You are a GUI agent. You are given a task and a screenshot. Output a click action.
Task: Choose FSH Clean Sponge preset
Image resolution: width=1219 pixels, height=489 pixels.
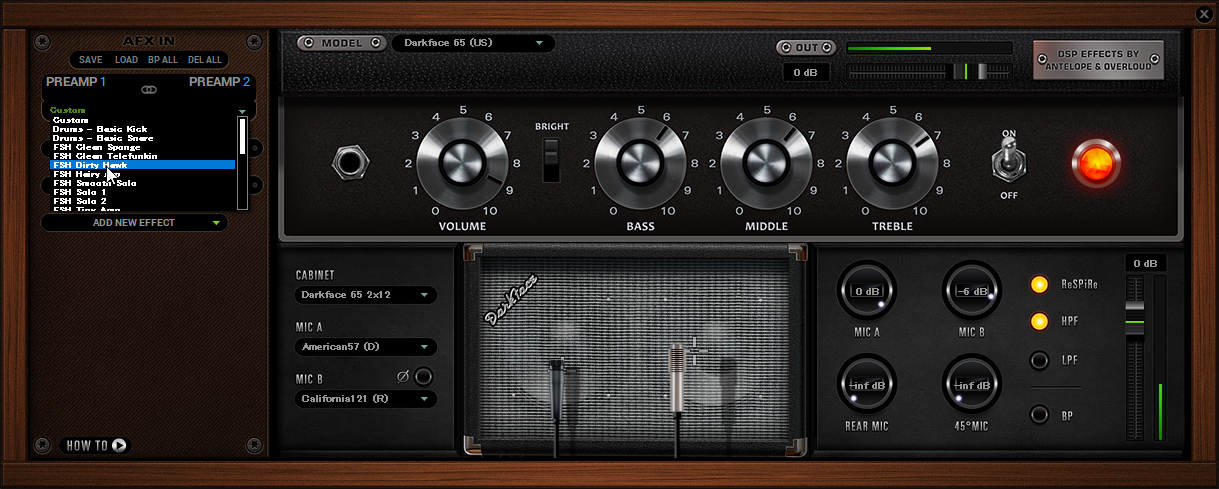tap(144, 147)
